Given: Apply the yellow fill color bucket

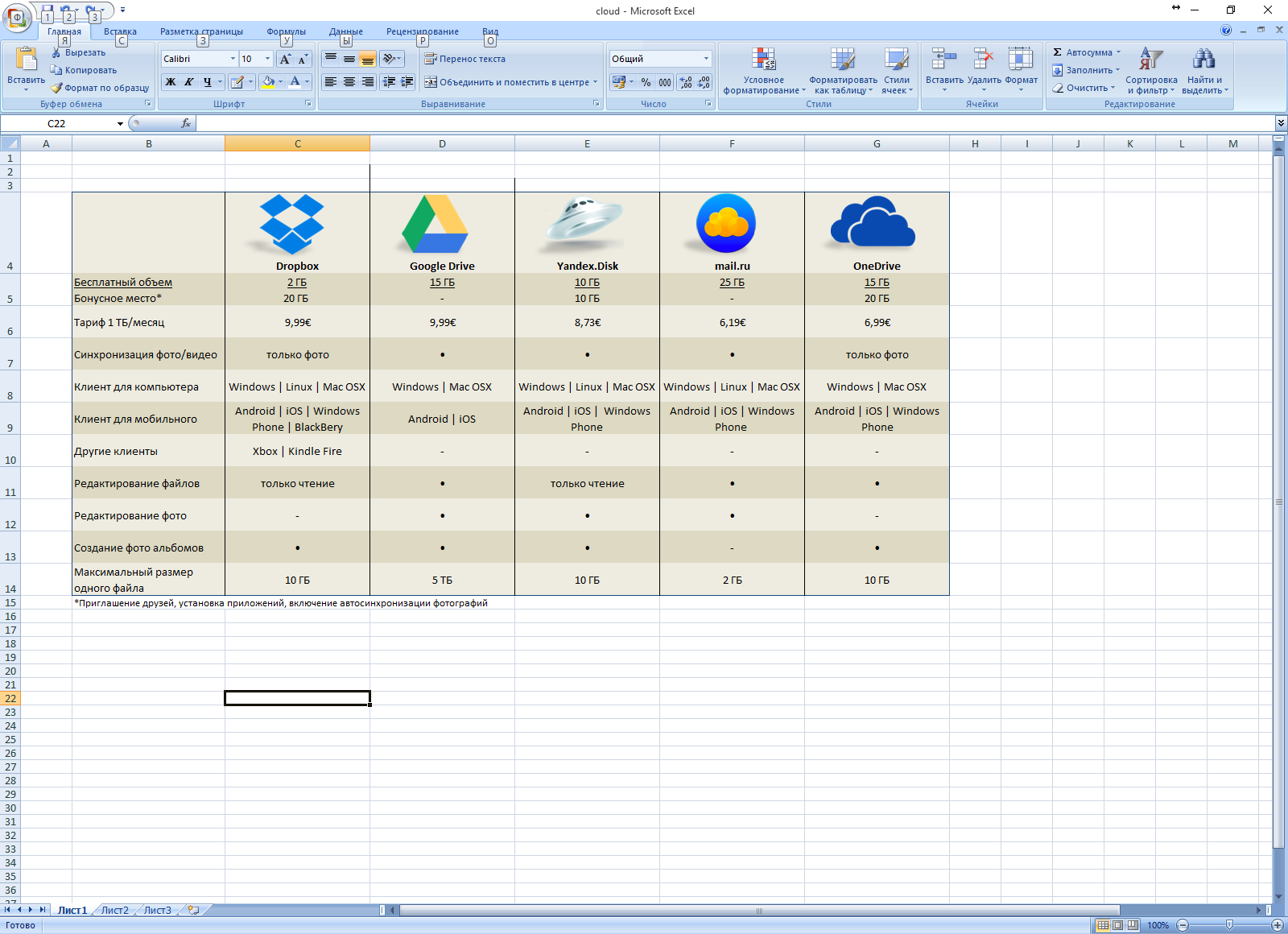Looking at the screenshot, I should pyautogui.click(x=268, y=81).
